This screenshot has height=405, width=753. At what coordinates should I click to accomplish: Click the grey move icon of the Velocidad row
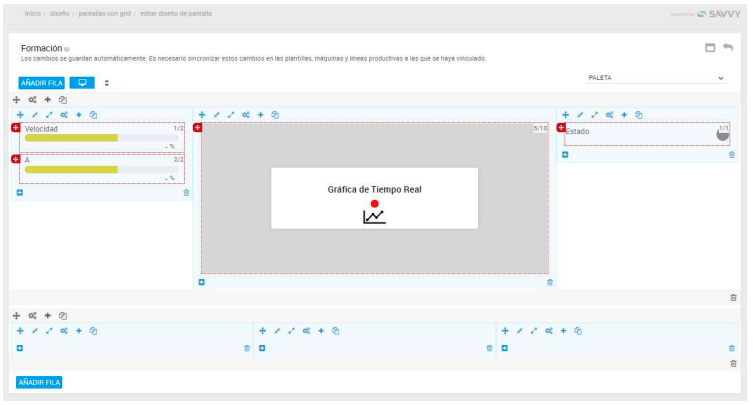16,100
